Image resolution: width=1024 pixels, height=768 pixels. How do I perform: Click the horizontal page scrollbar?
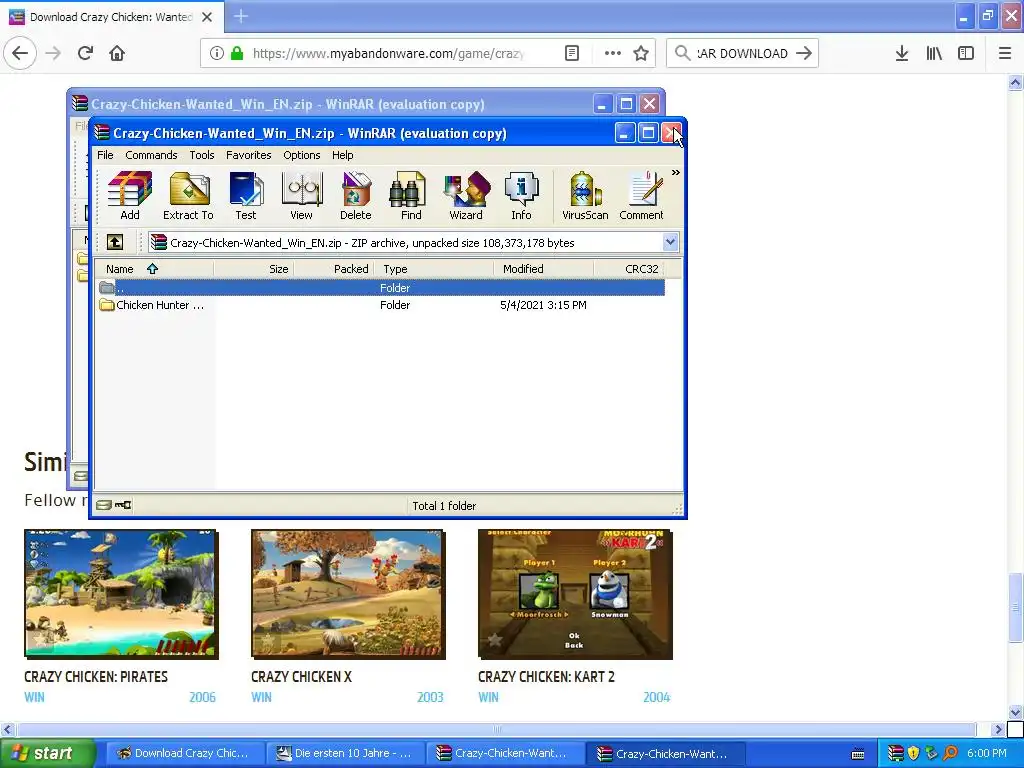[496, 729]
